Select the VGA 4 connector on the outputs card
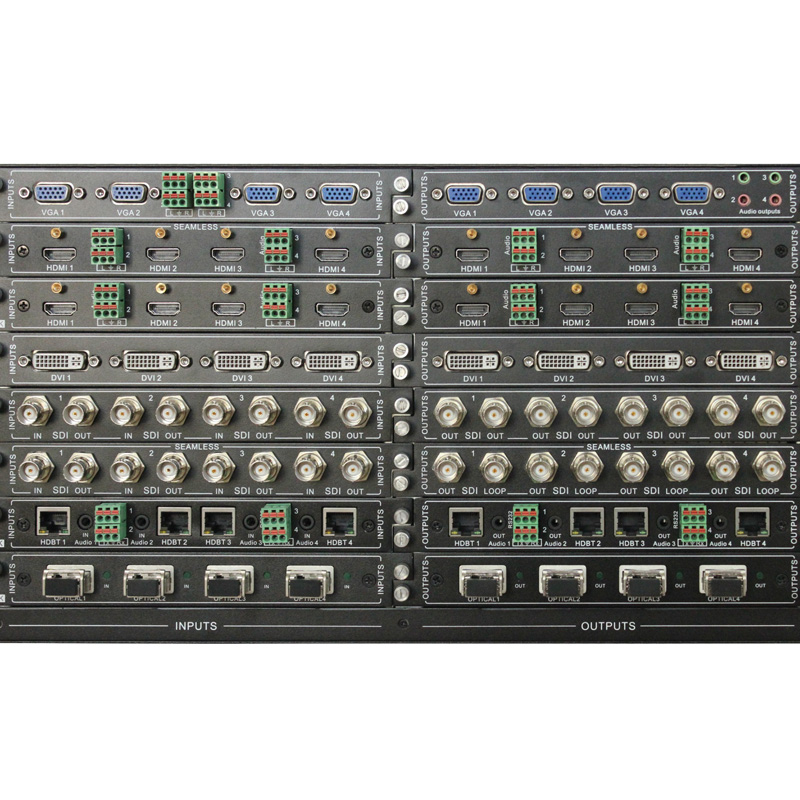Screen dimensions: 800x800 point(691,194)
